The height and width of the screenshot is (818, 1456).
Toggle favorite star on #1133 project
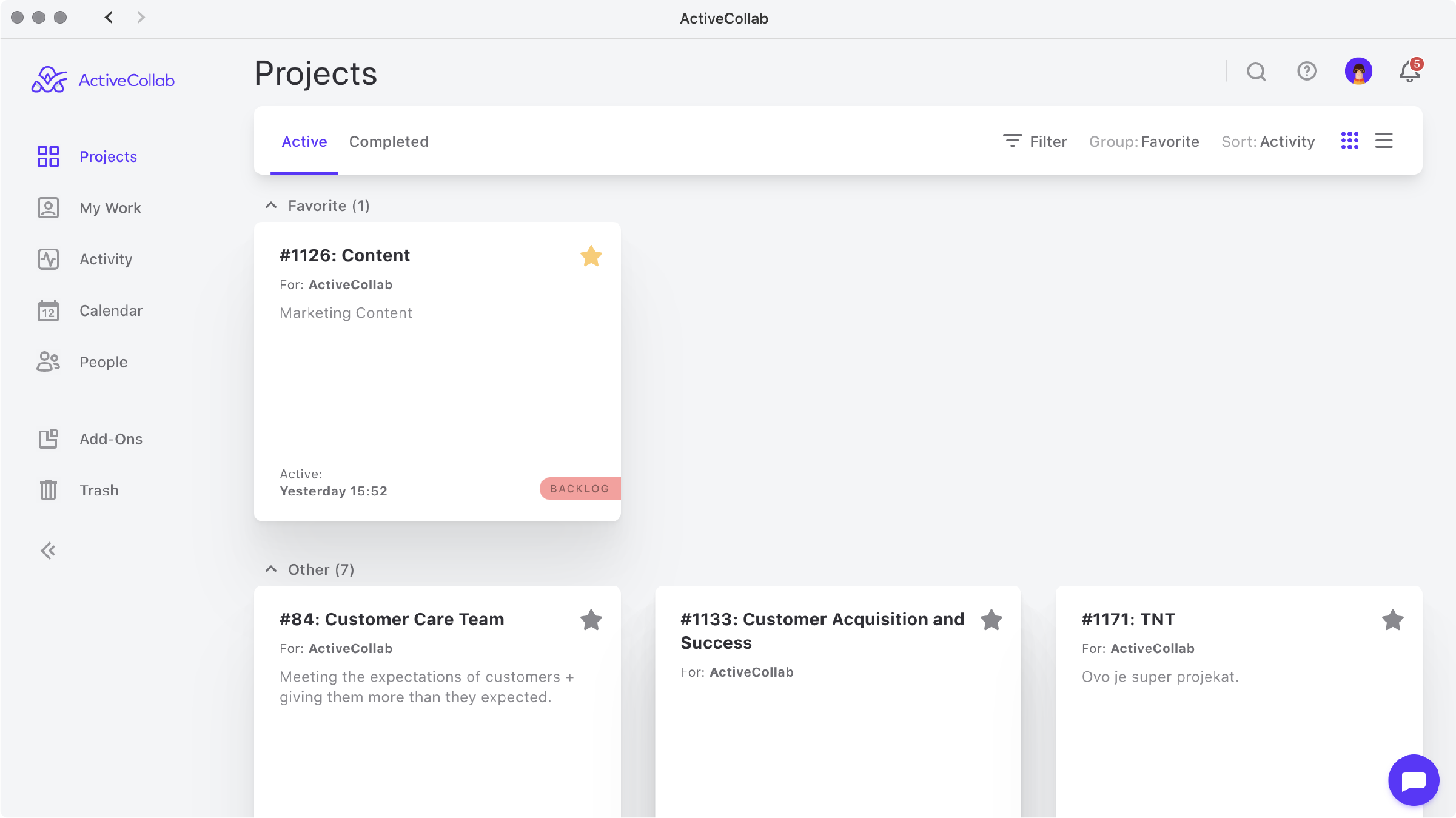click(992, 620)
